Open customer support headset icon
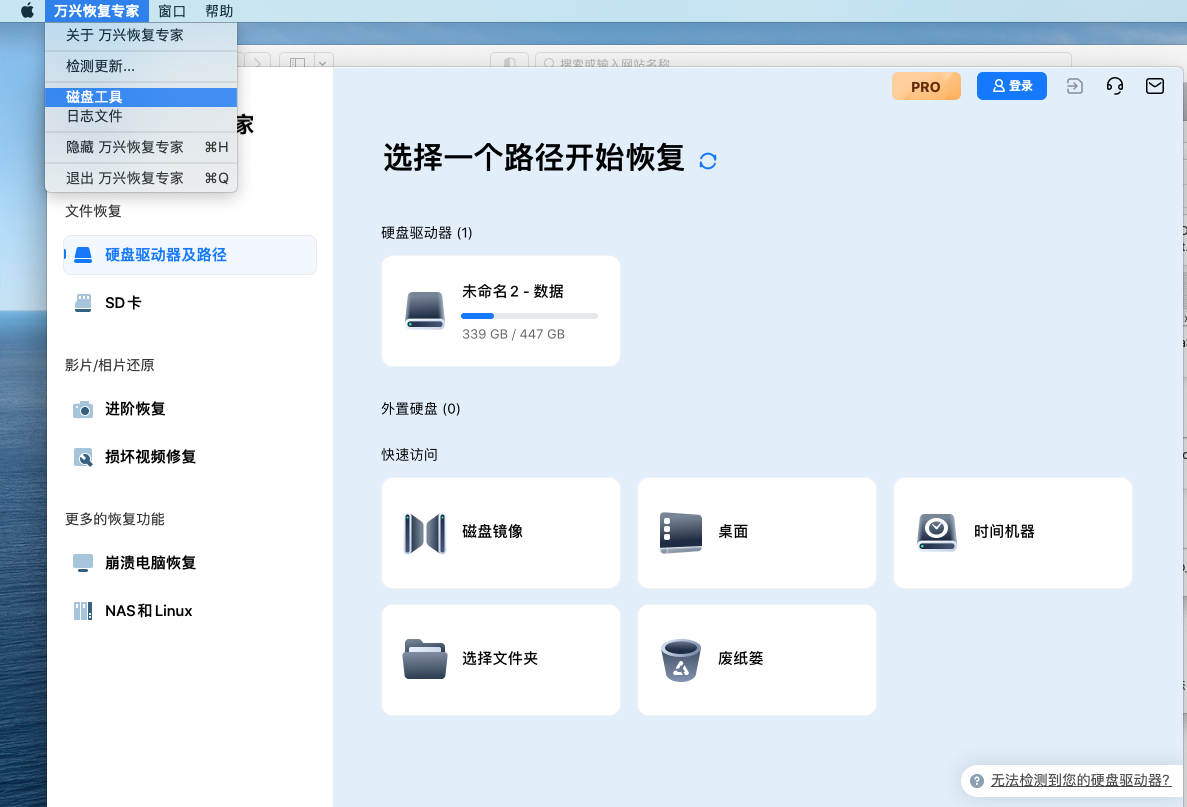The image size is (1187, 807). click(x=1114, y=86)
